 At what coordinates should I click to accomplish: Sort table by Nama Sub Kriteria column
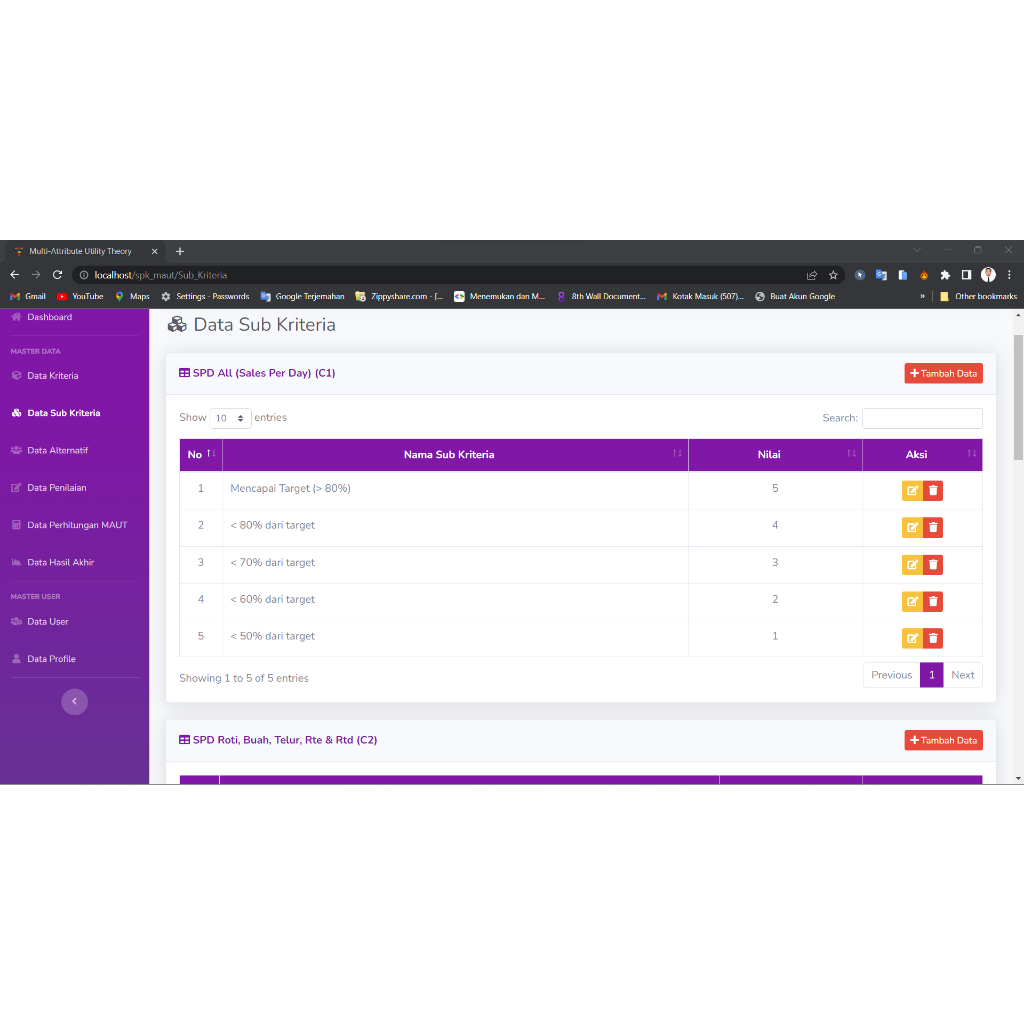(455, 455)
